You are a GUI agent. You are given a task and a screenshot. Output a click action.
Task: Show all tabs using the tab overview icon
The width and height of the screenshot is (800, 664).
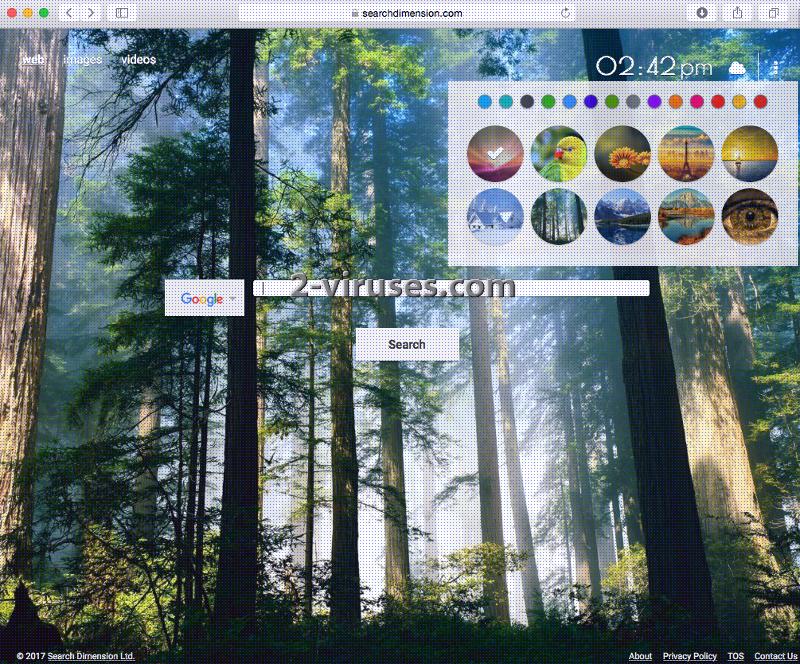(x=774, y=13)
